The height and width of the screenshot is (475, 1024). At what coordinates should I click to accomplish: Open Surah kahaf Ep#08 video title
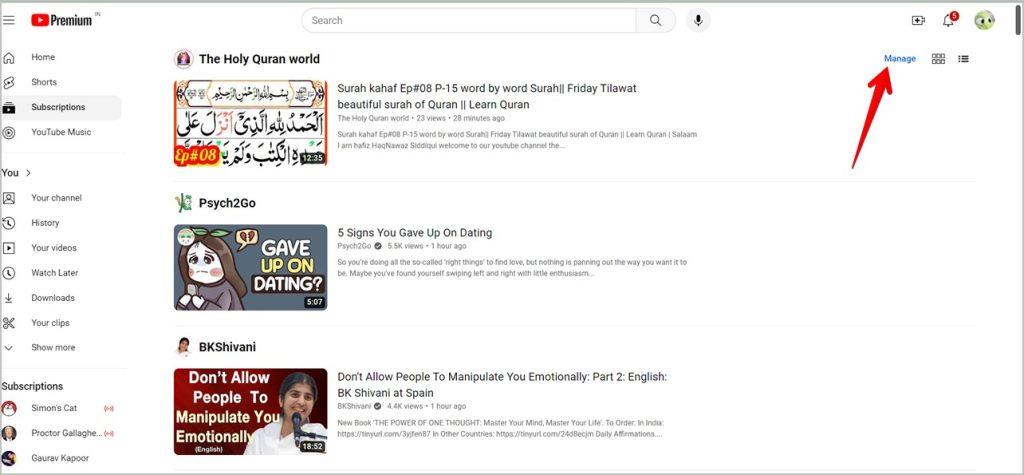click(487, 96)
